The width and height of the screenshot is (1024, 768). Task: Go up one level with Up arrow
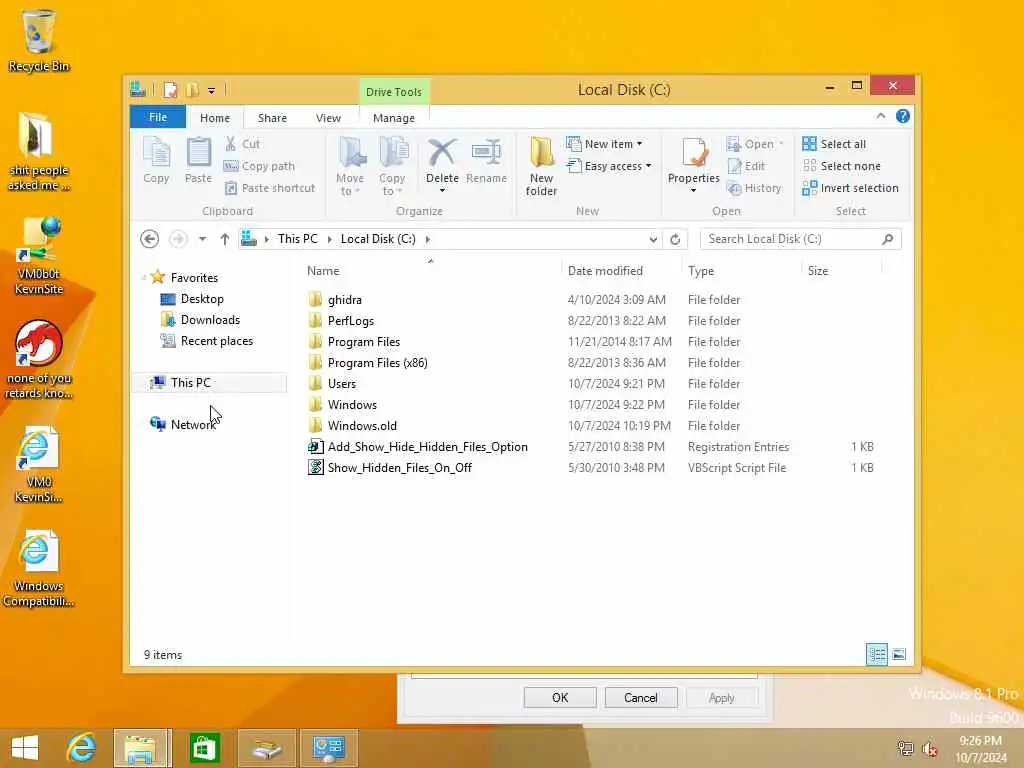click(225, 239)
